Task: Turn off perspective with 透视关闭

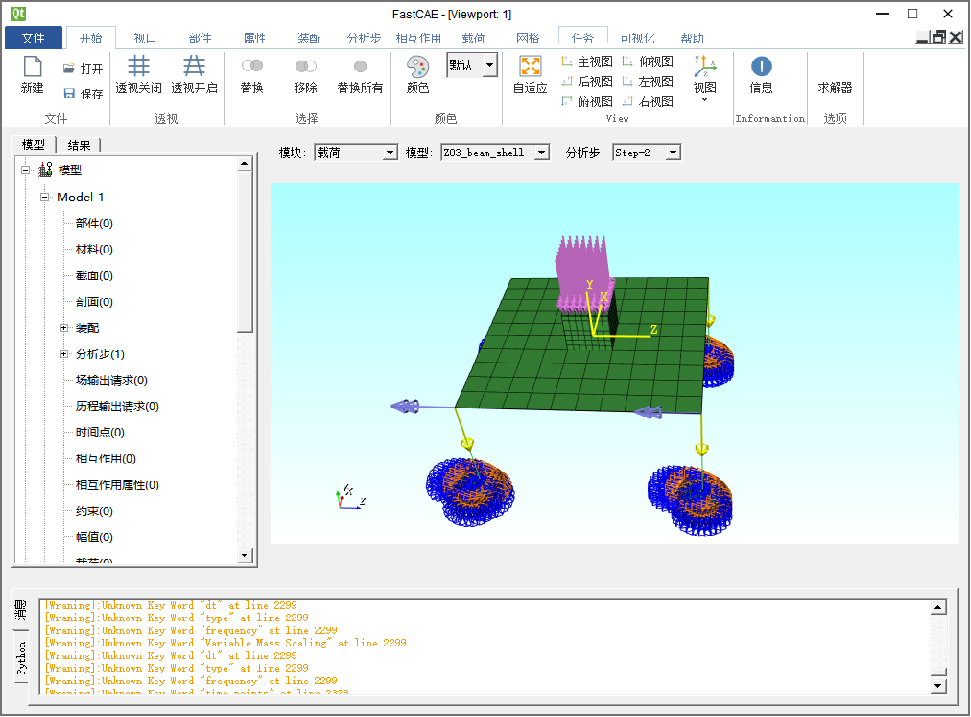Action: coord(139,74)
